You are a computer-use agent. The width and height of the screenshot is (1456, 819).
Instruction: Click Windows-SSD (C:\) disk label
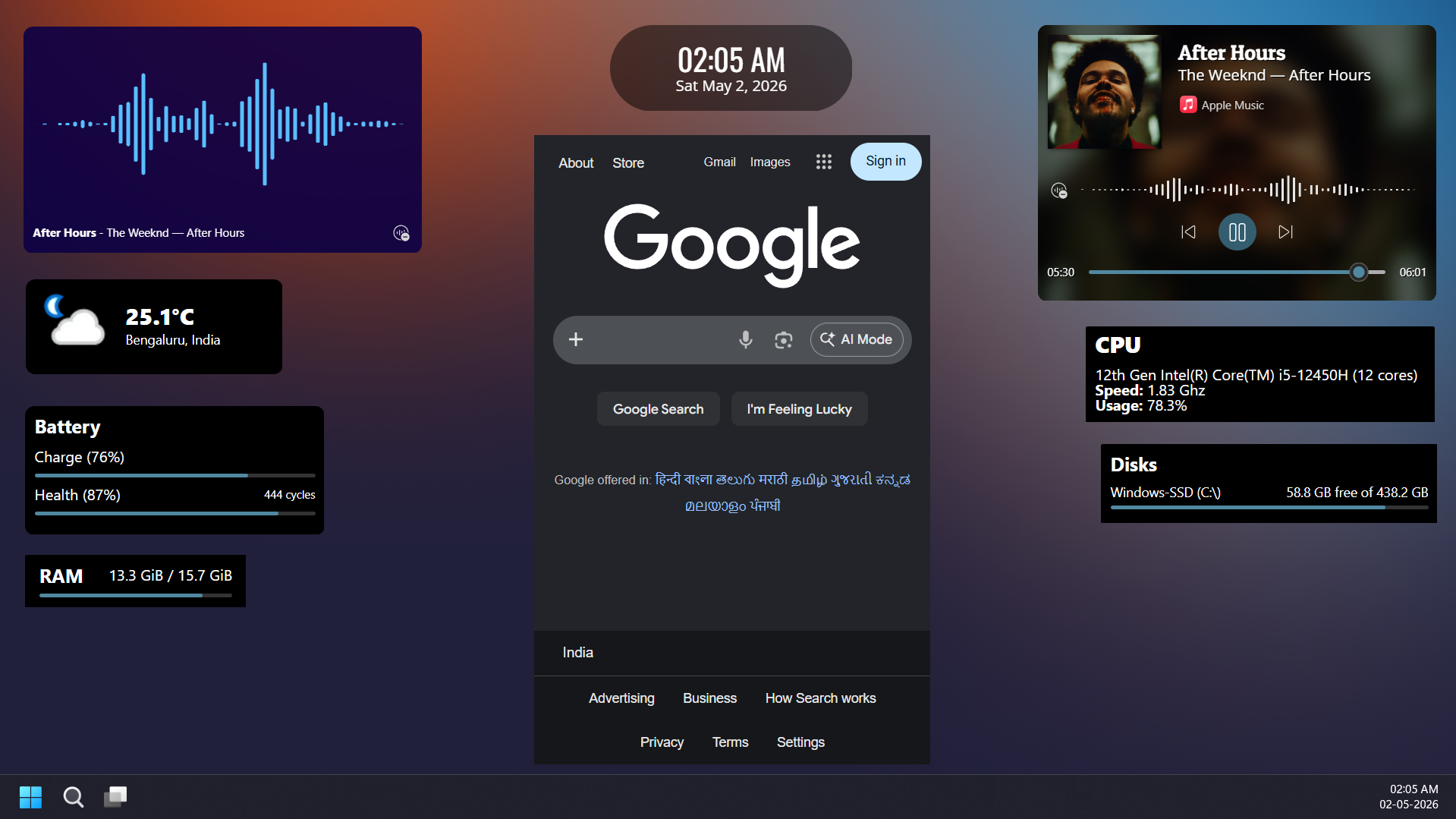[x=1165, y=493]
